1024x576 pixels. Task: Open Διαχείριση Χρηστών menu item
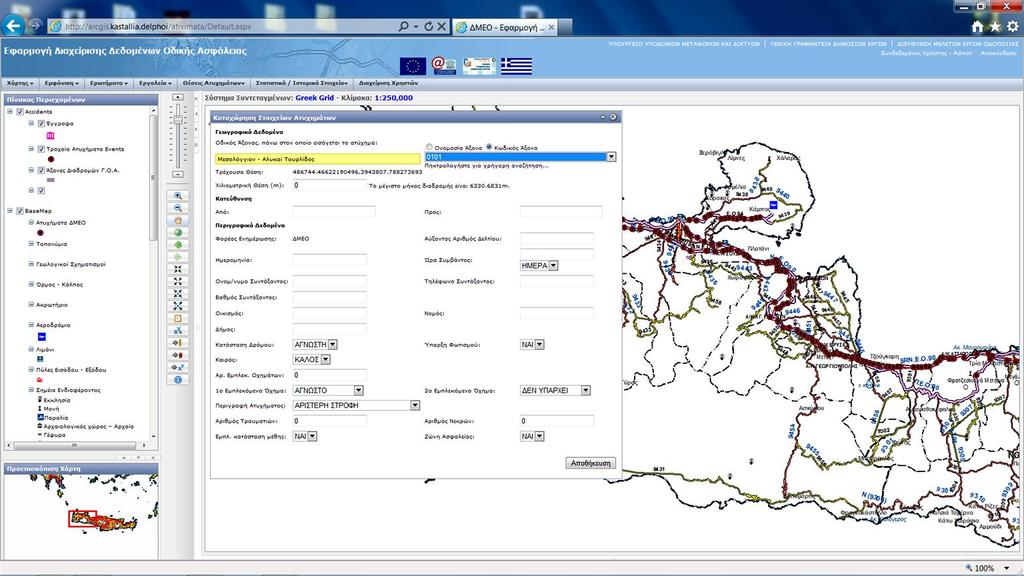click(388, 83)
